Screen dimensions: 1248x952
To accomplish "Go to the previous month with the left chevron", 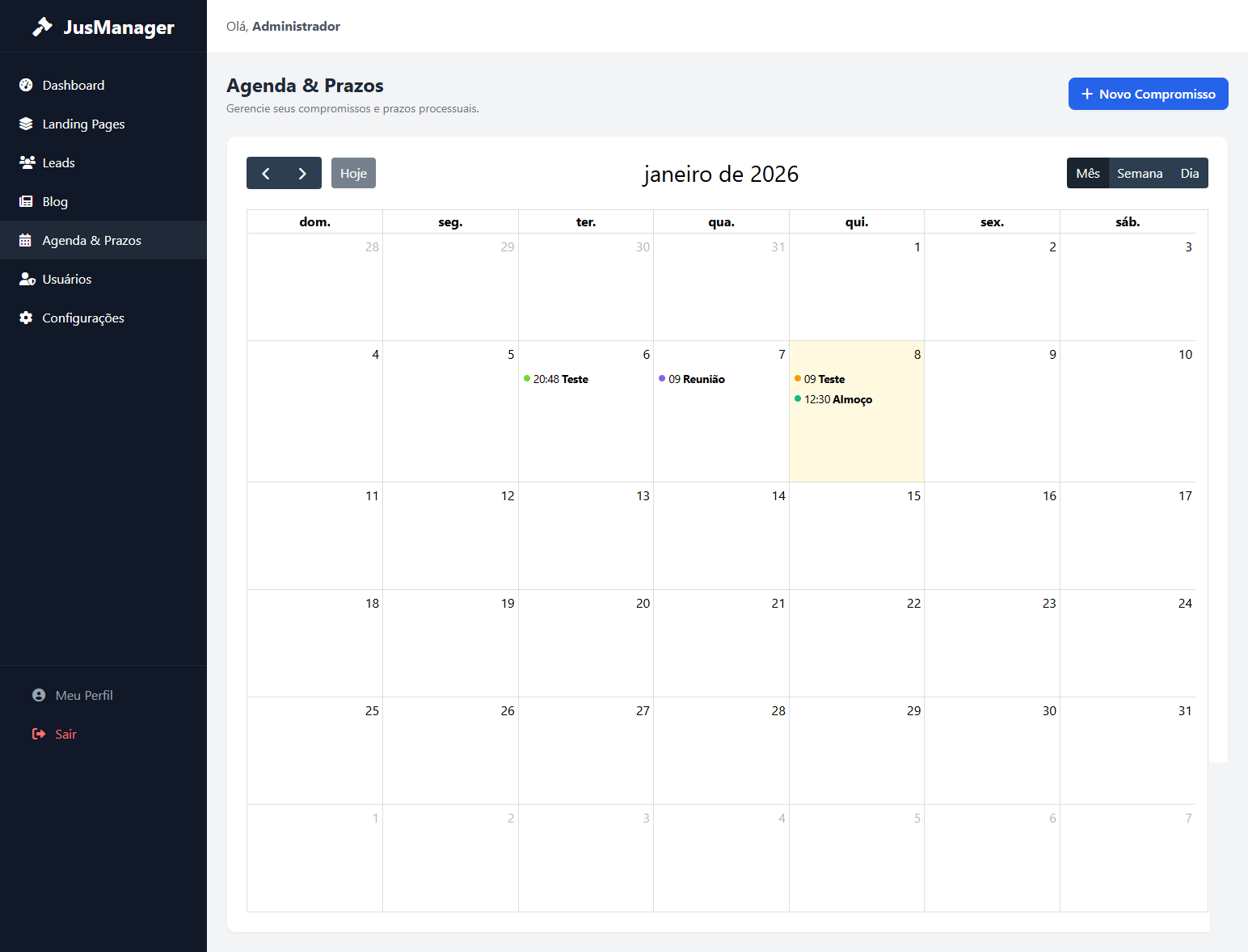I will 265,173.
